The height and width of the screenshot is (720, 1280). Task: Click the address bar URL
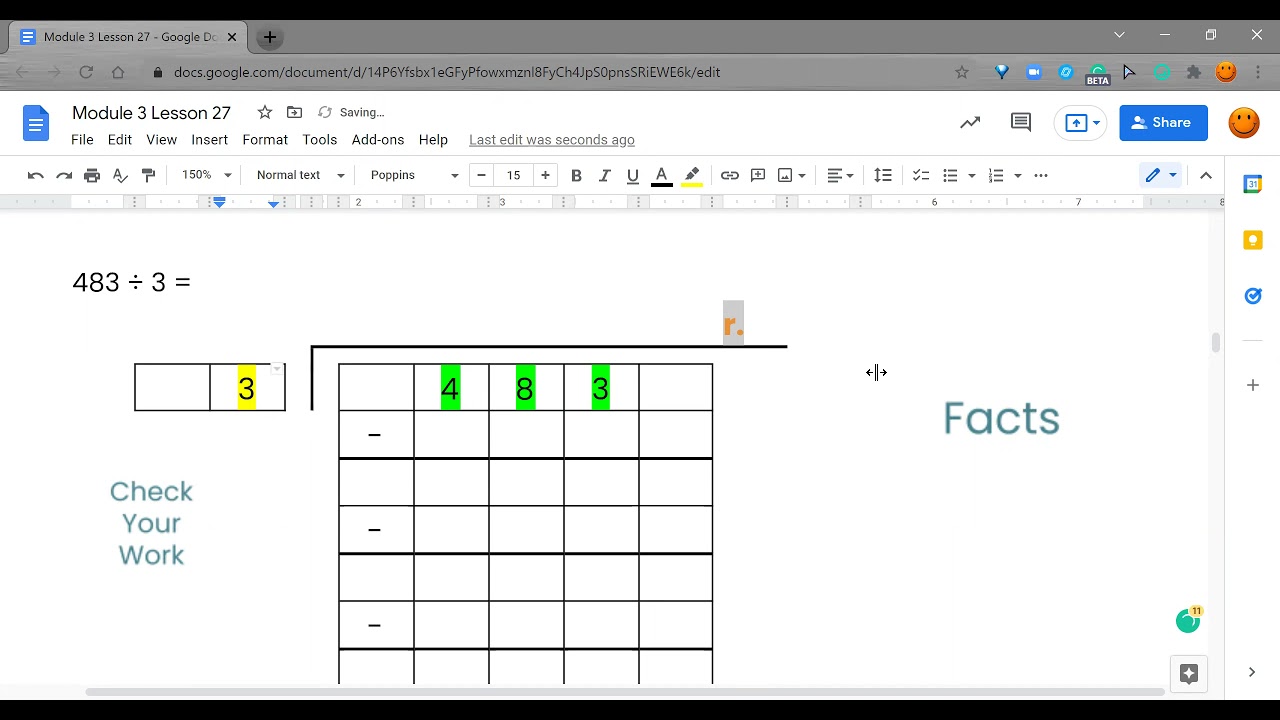(447, 72)
